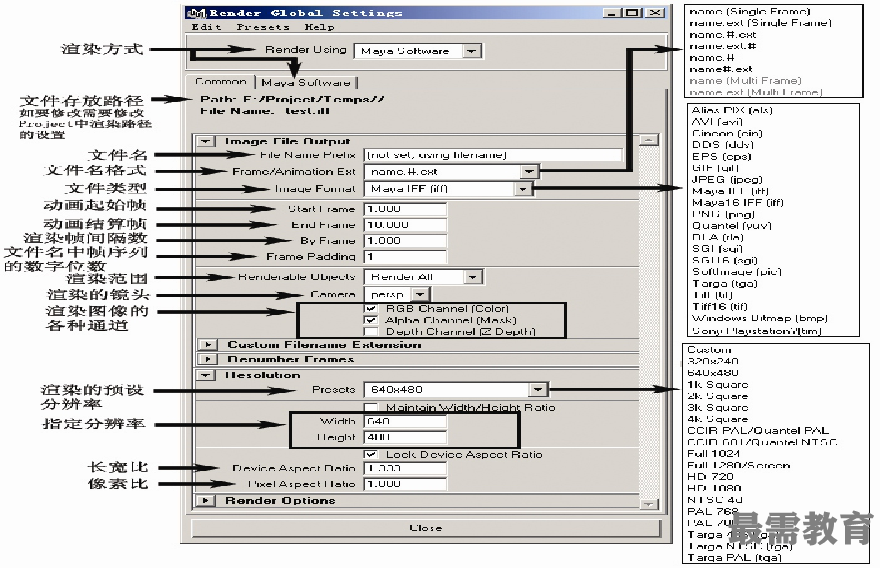Toggle Alpha Channel (Mask) checkbox
This screenshot has width=880, height=568.
371,320
